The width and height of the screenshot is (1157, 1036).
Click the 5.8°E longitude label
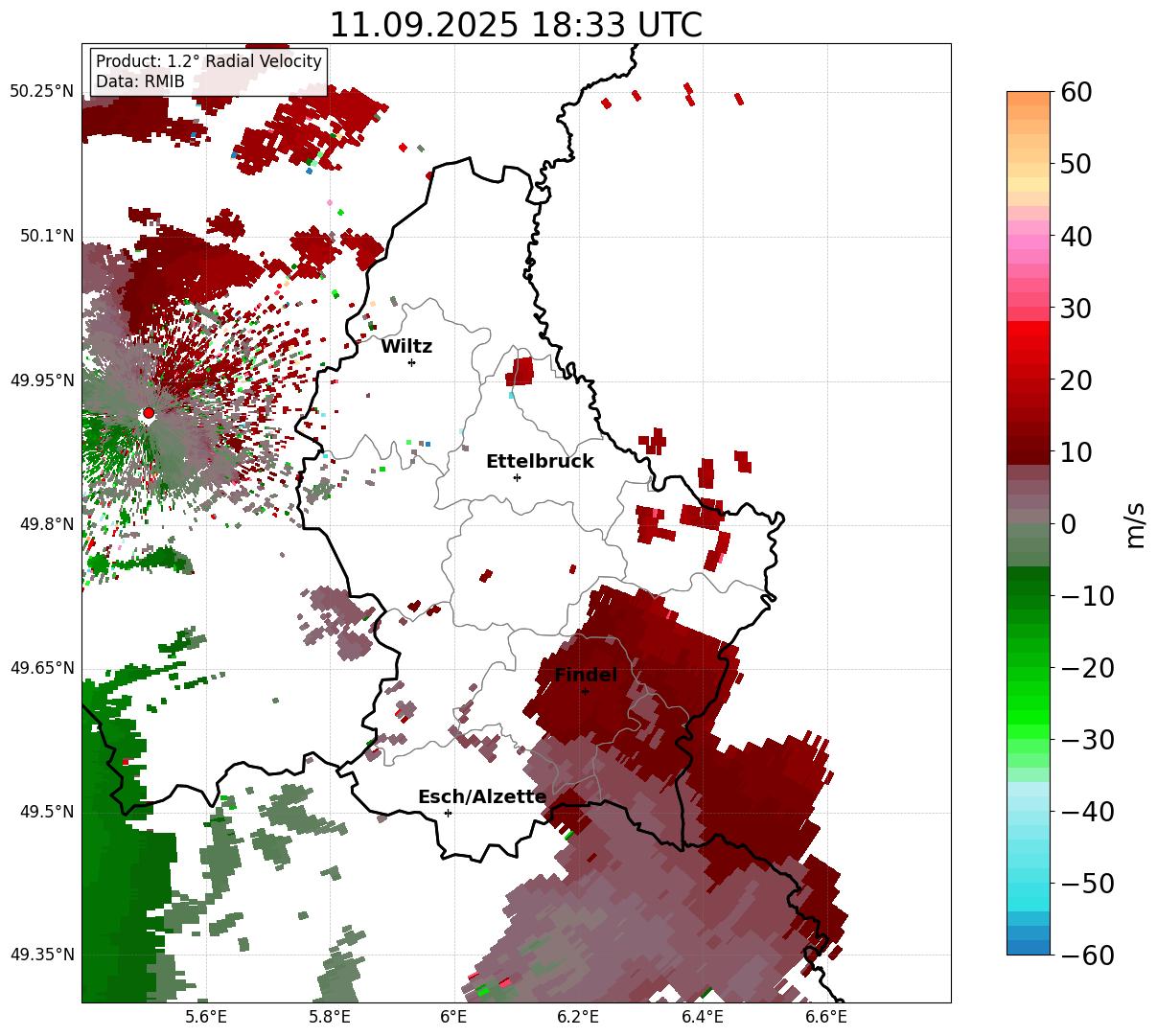click(330, 1017)
